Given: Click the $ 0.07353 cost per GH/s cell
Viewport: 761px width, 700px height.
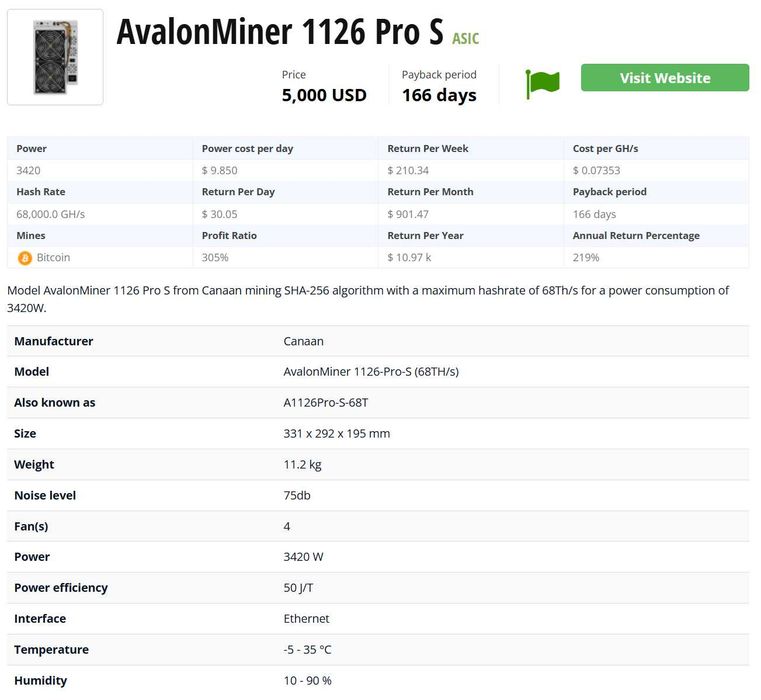Looking at the screenshot, I should point(656,170).
